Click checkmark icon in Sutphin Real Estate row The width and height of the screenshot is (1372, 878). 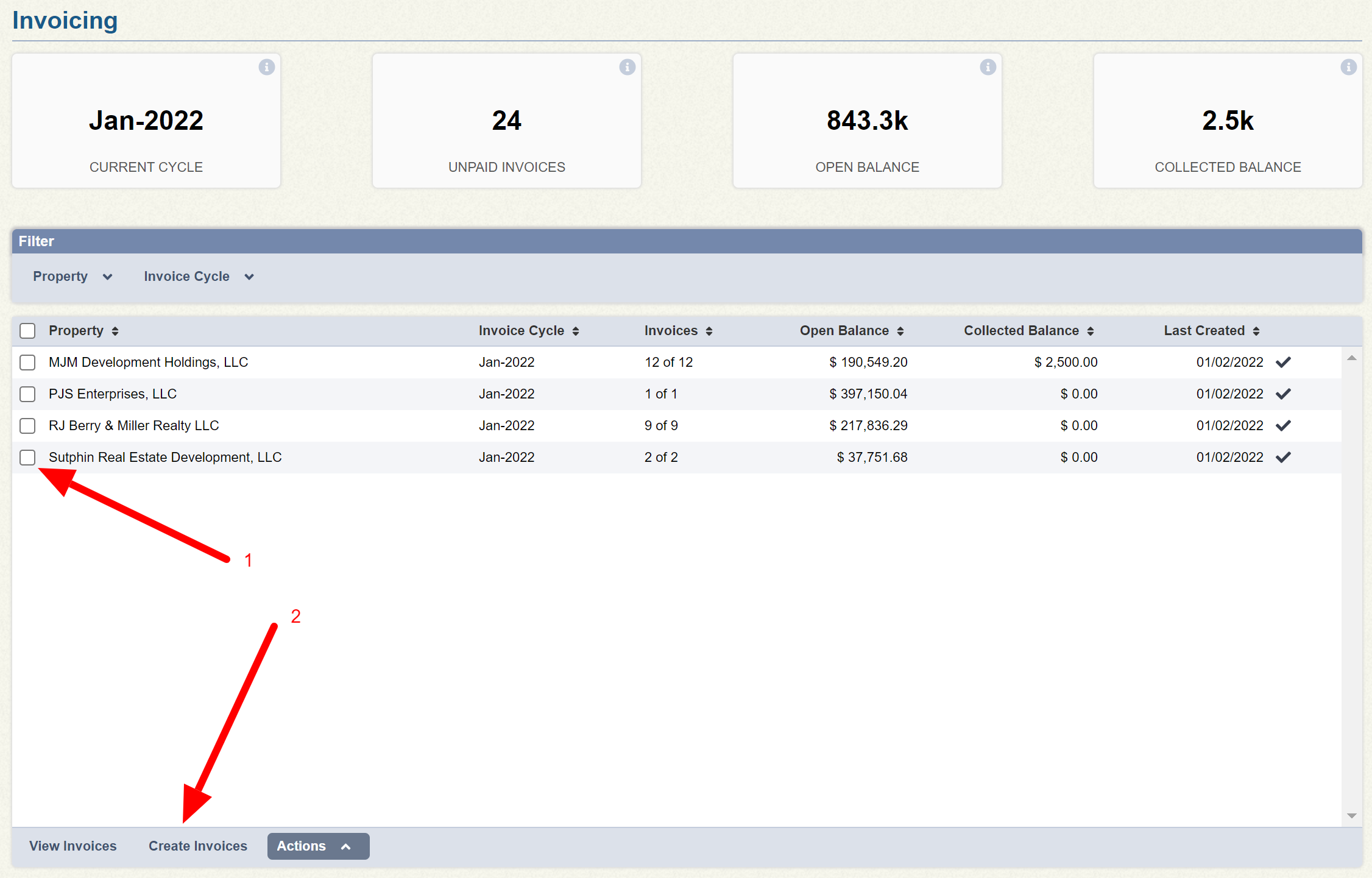click(x=1284, y=458)
